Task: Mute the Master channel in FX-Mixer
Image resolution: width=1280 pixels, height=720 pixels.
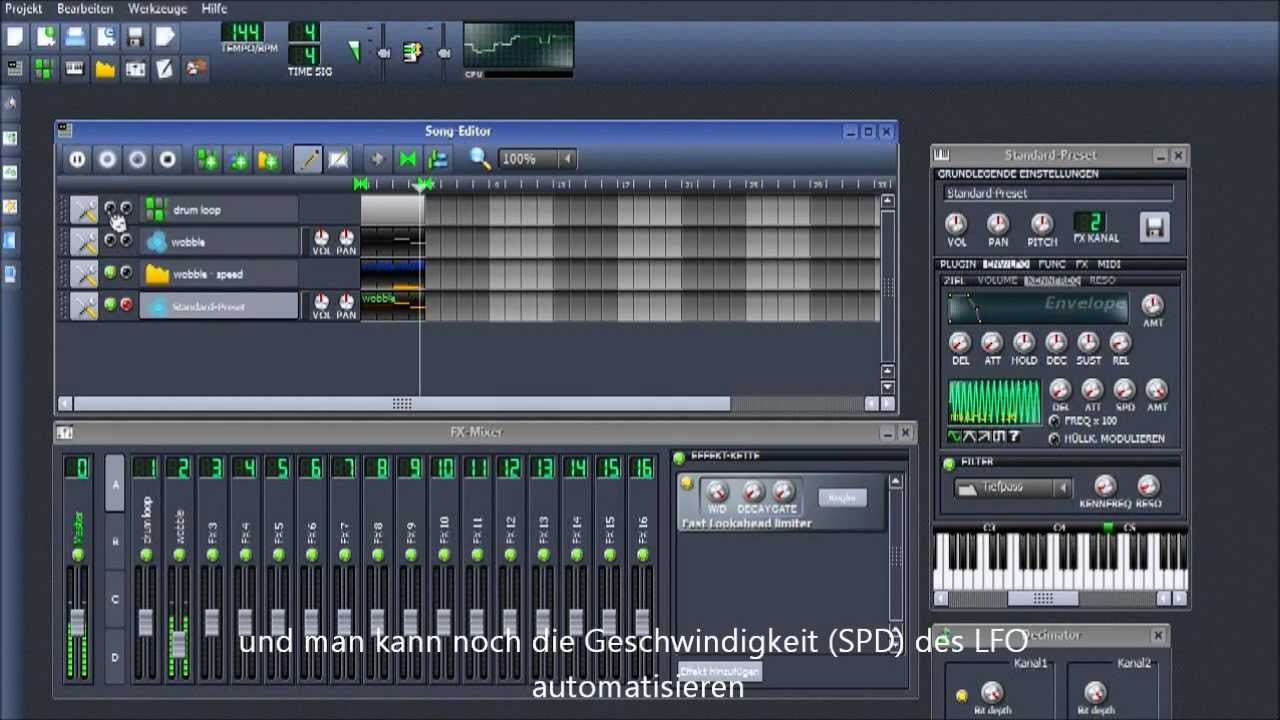Action: click(78, 554)
